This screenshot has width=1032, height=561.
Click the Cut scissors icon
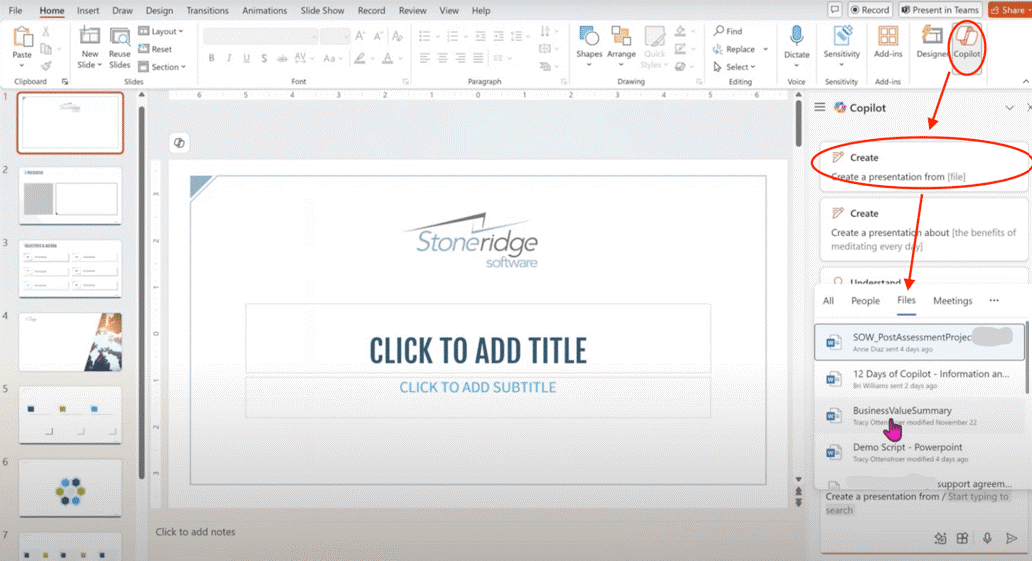(46, 32)
